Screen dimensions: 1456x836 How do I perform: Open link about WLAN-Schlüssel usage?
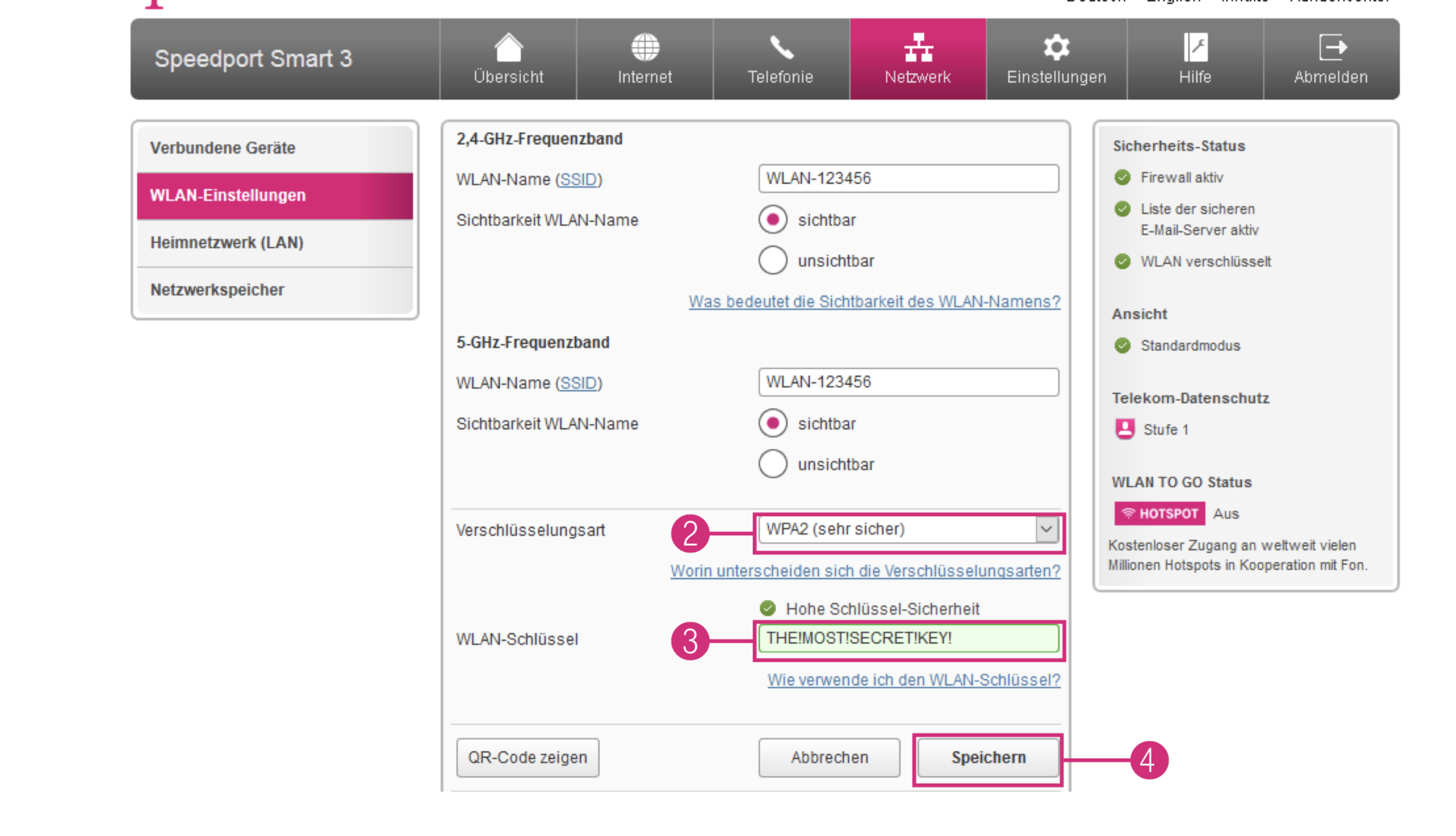click(913, 680)
